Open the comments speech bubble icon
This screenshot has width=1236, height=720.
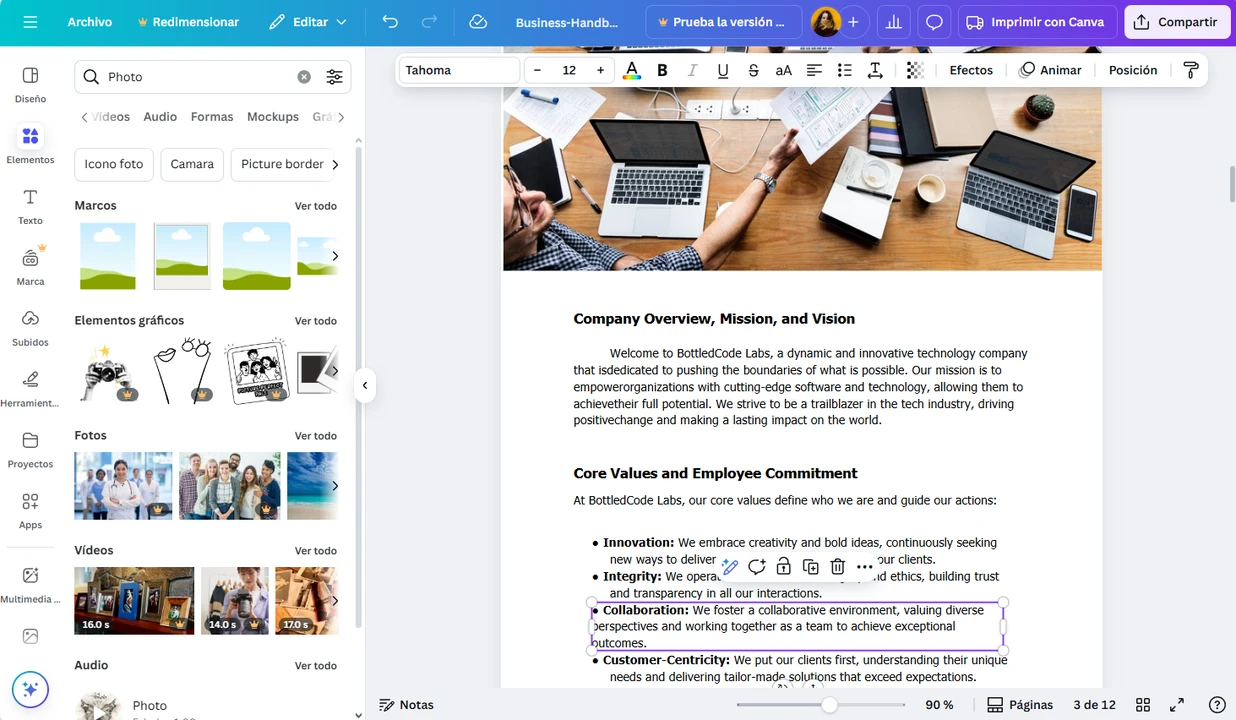click(934, 22)
